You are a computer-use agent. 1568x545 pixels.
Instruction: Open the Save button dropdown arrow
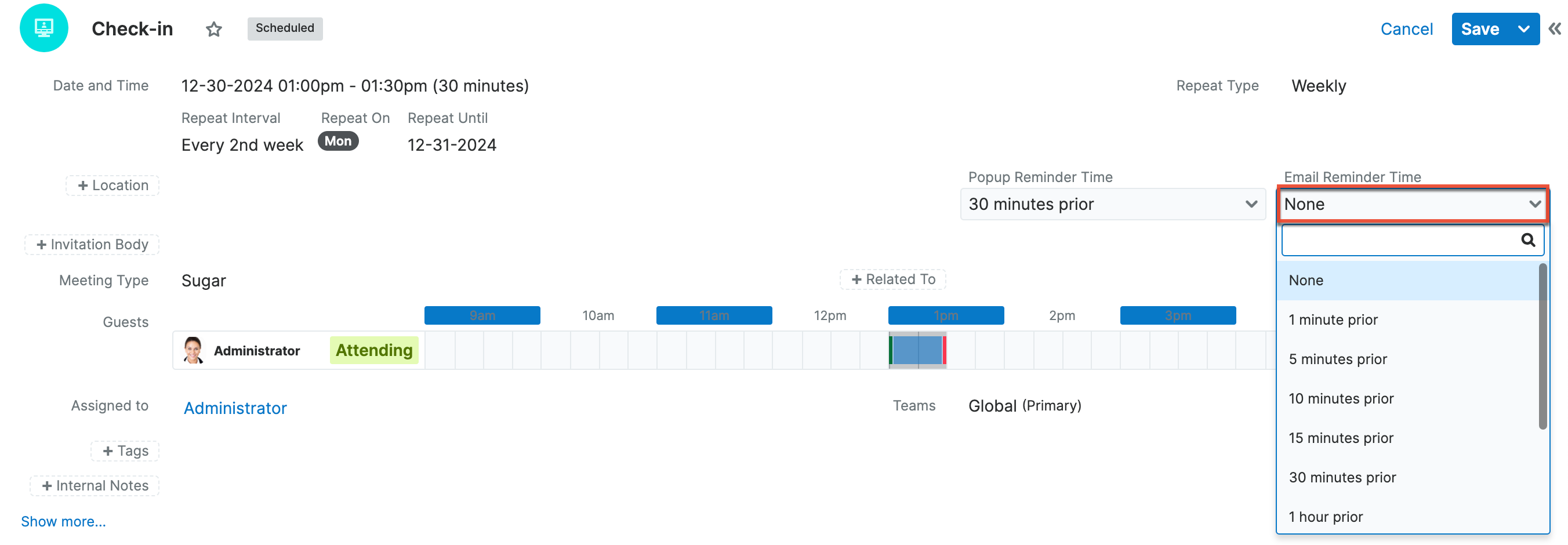(x=1523, y=29)
